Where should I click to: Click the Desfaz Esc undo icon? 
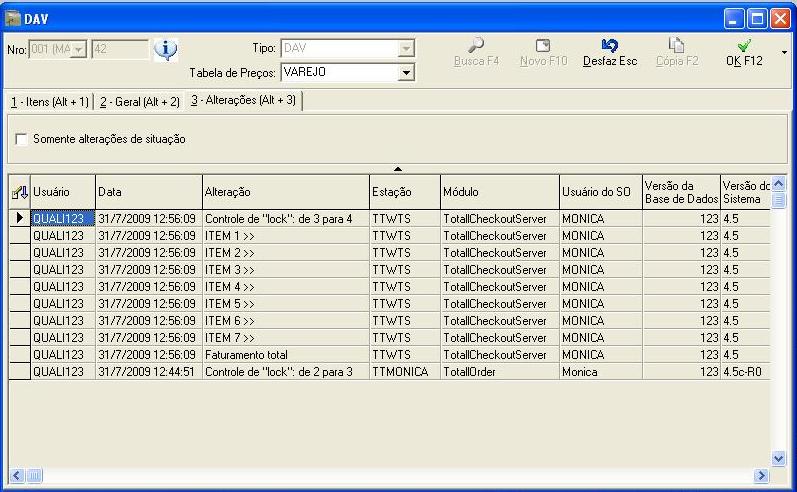(x=609, y=46)
